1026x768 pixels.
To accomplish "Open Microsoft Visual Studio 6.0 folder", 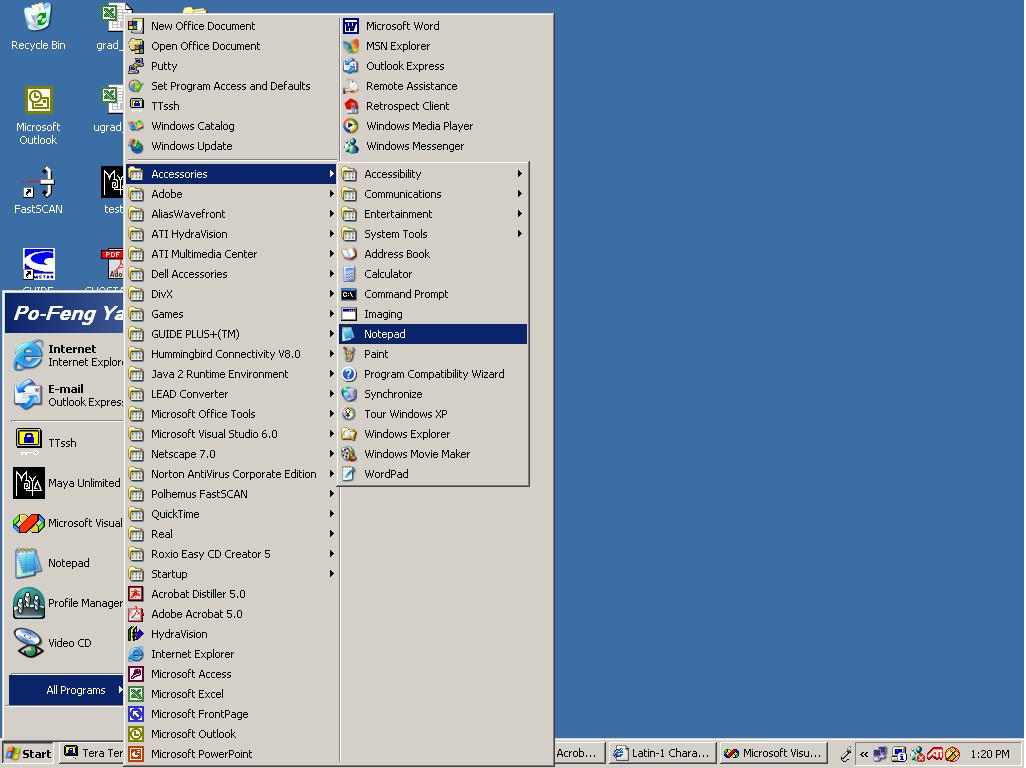I will point(232,434).
